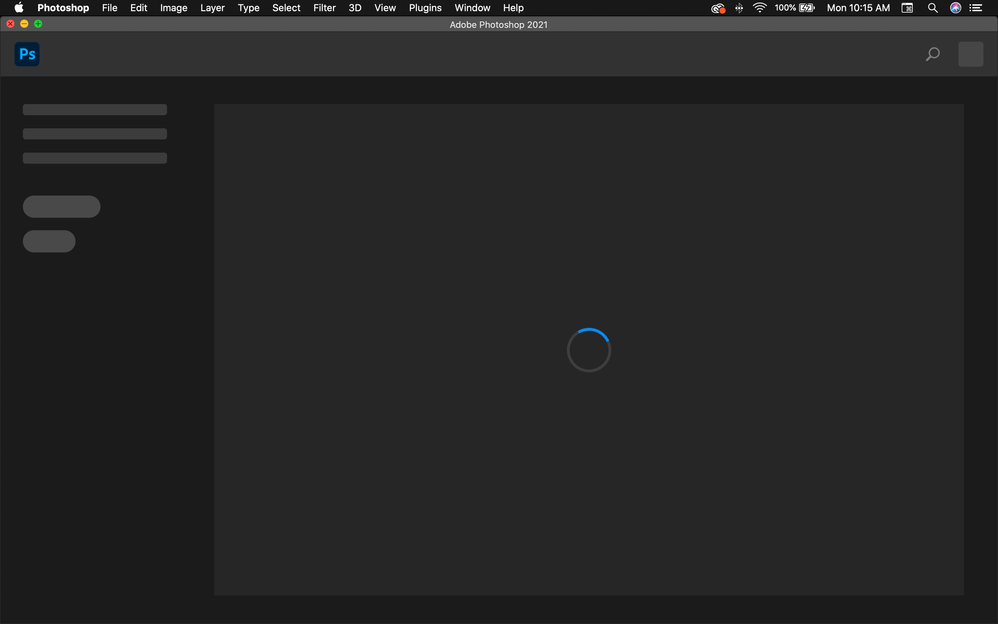Close the Photoshop window with red button
The image size is (998, 624).
coord(10,24)
